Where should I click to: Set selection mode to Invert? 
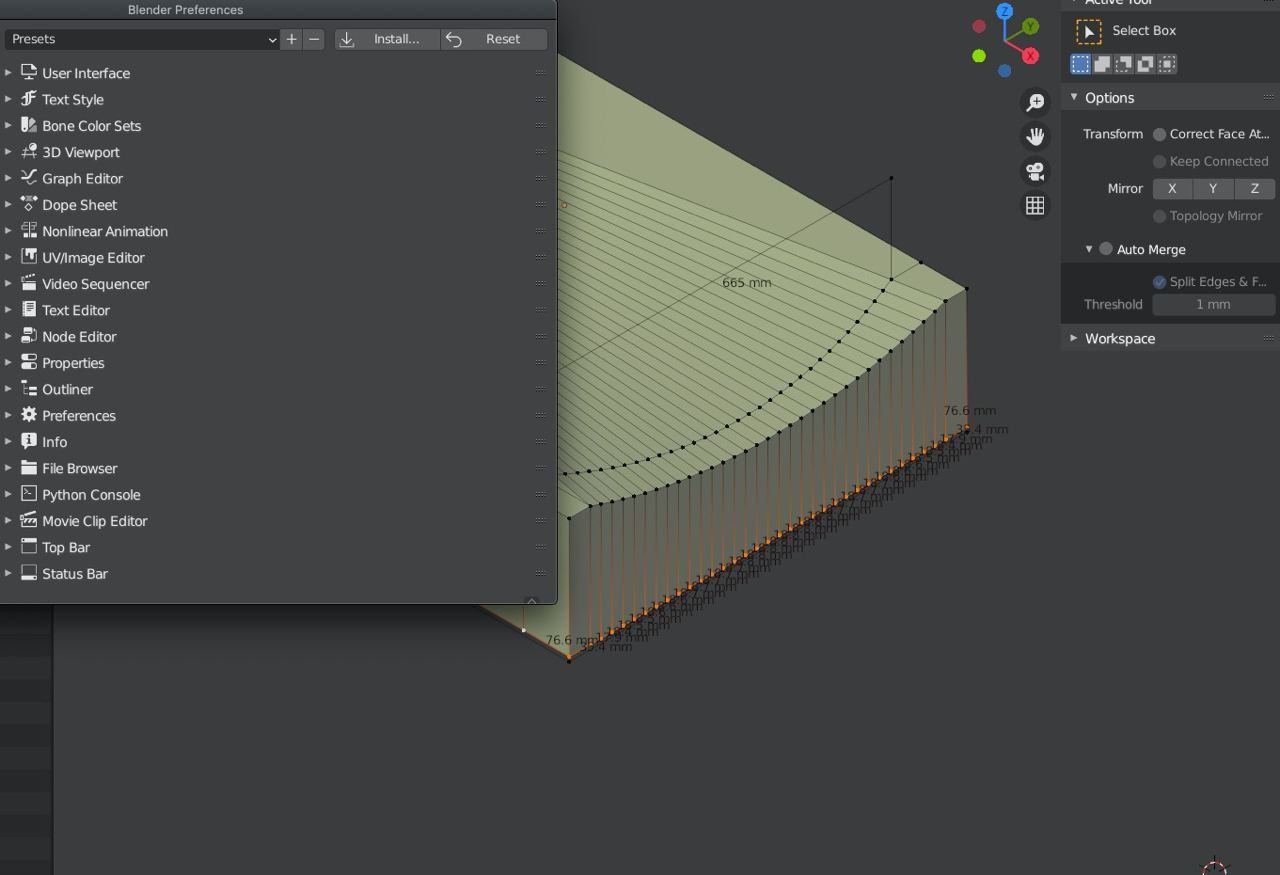point(1145,64)
